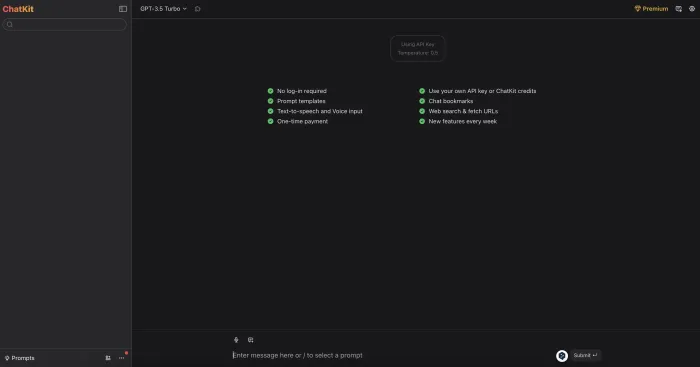Click the icon beside the model selector
The width and height of the screenshot is (700, 367).
(198, 8)
